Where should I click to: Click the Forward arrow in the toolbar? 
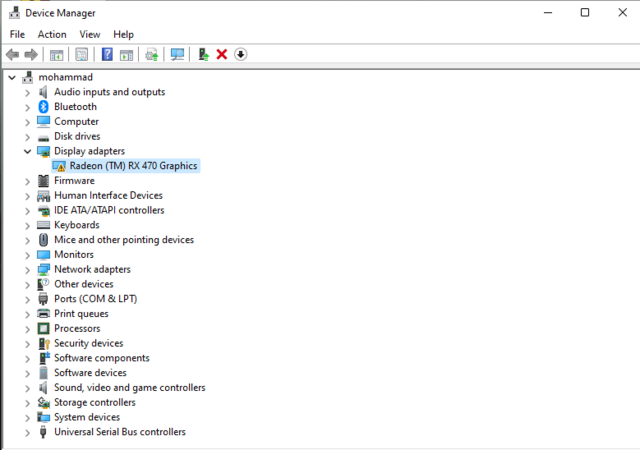point(31,54)
